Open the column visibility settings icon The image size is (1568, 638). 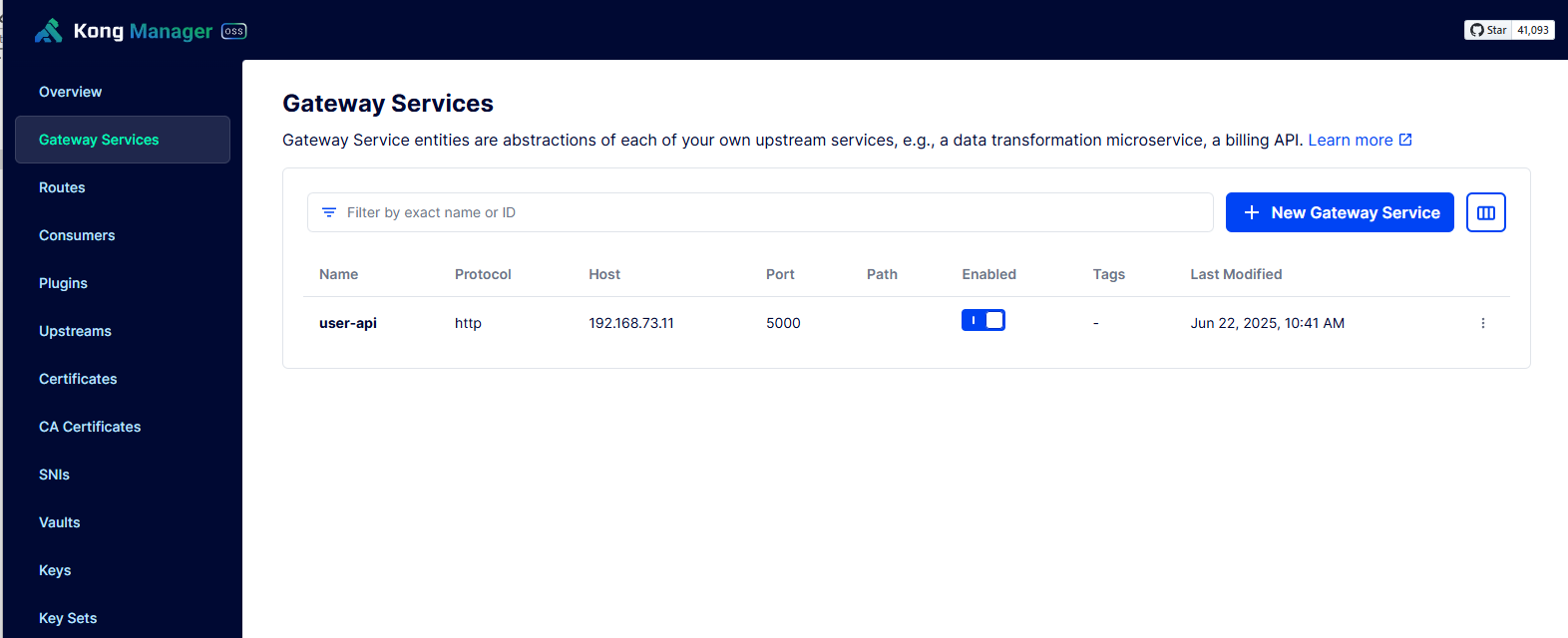pos(1486,212)
